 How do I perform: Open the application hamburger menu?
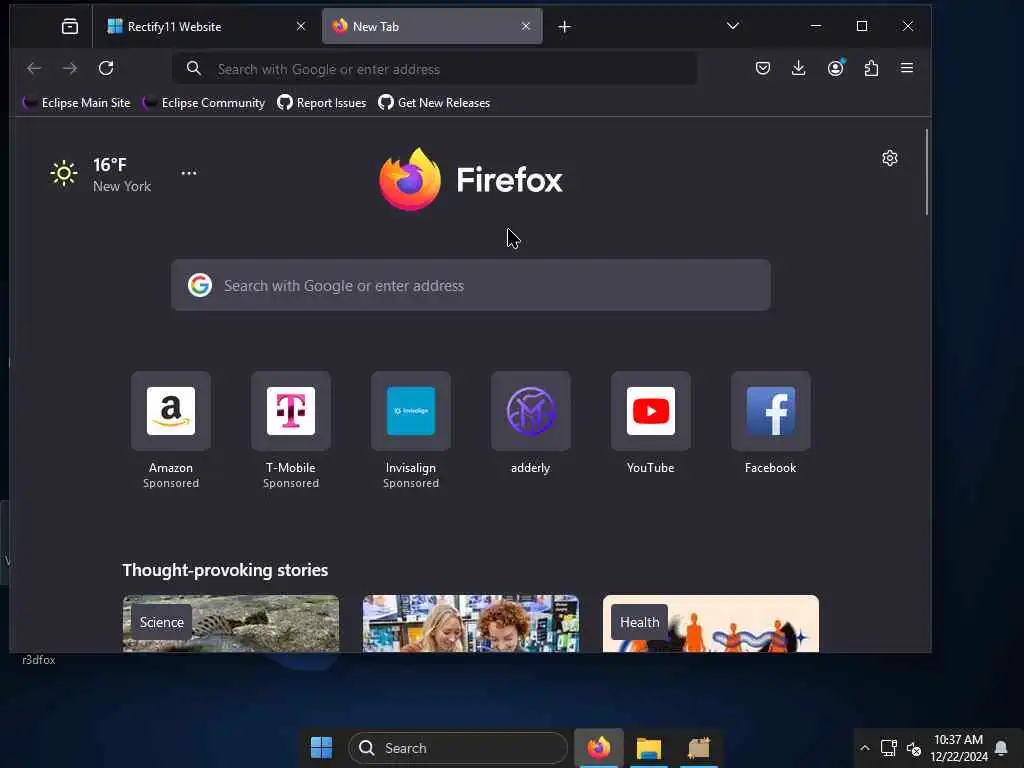pos(907,68)
